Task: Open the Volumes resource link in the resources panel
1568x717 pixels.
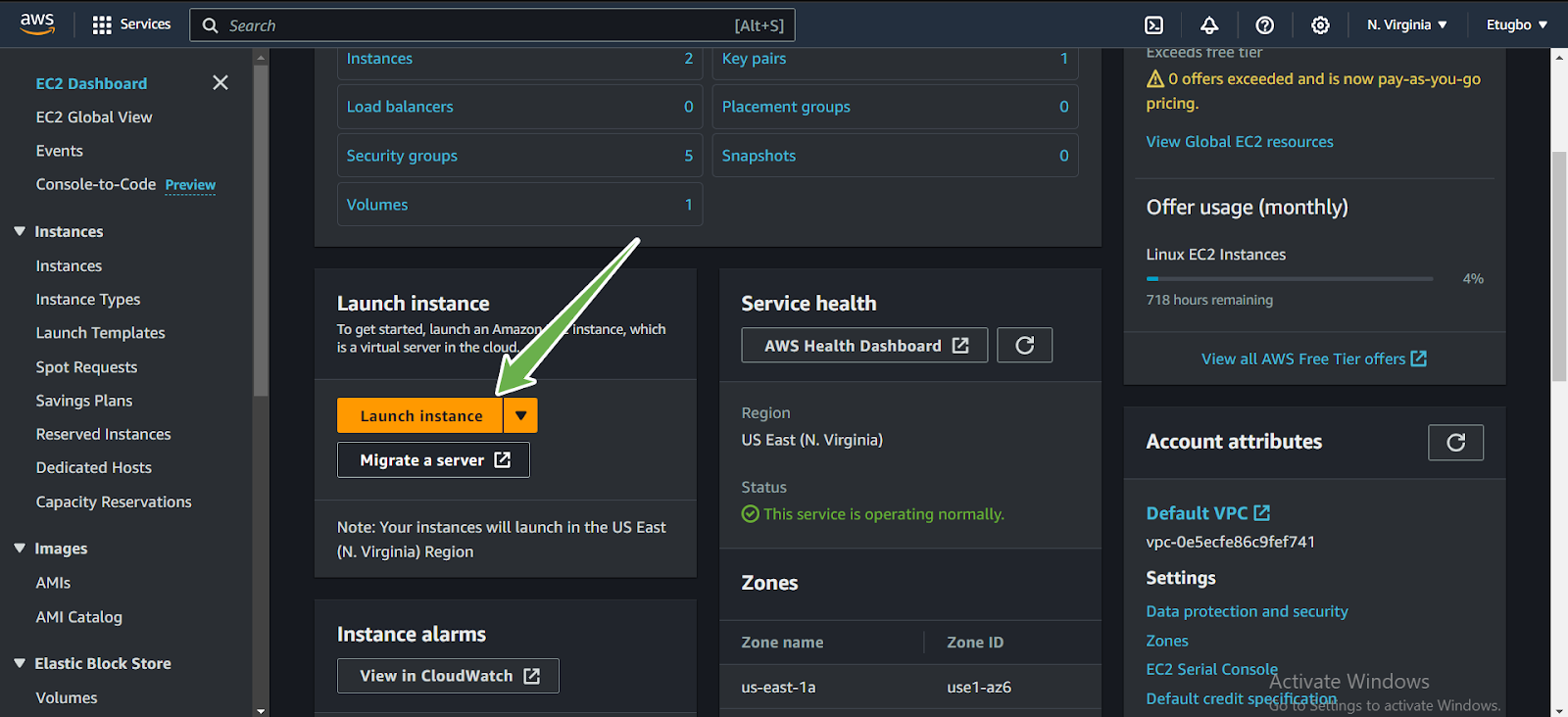Action: (x=376, y=204)
